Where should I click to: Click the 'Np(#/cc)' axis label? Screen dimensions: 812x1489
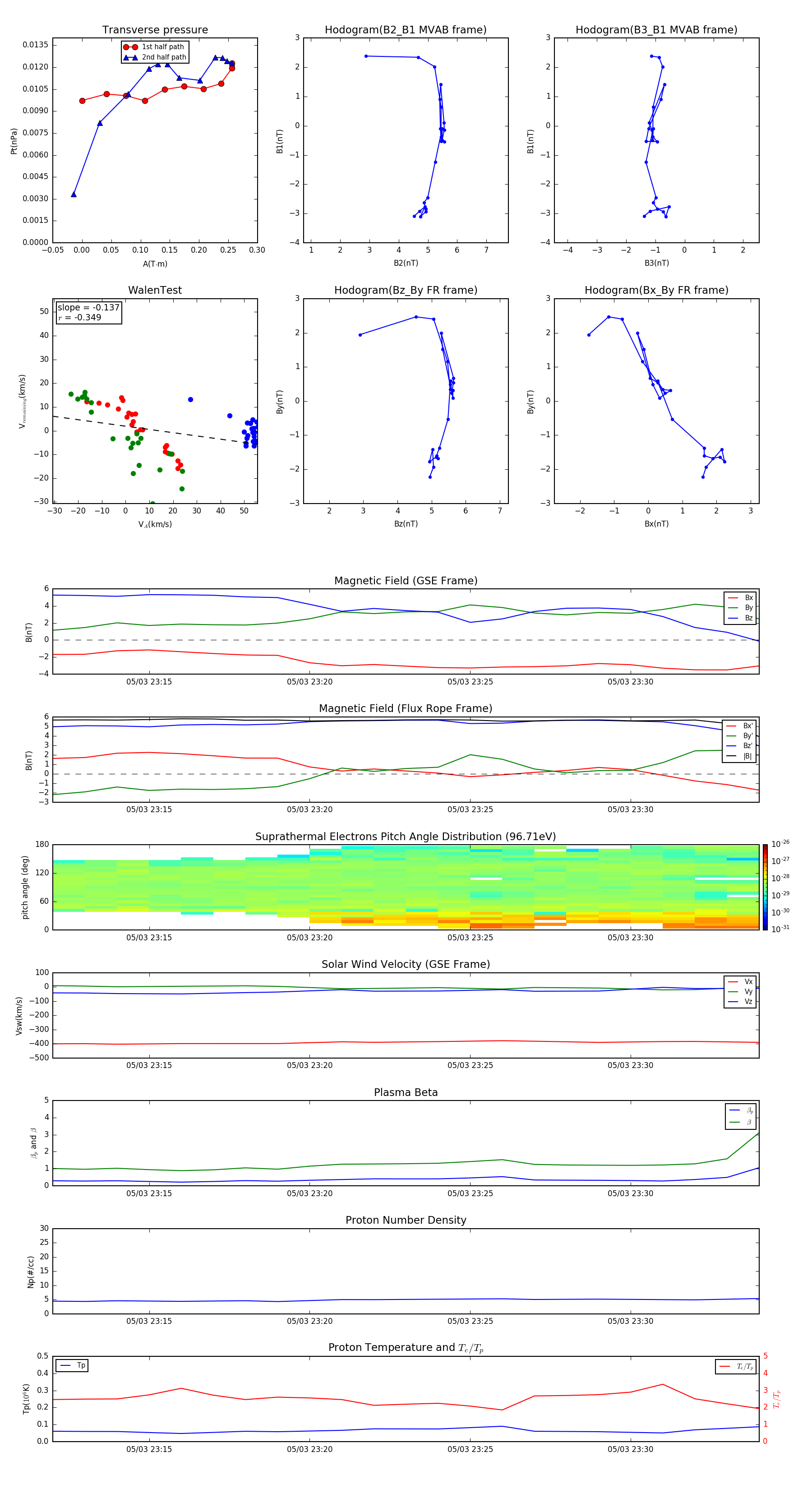pos(31,1272)
